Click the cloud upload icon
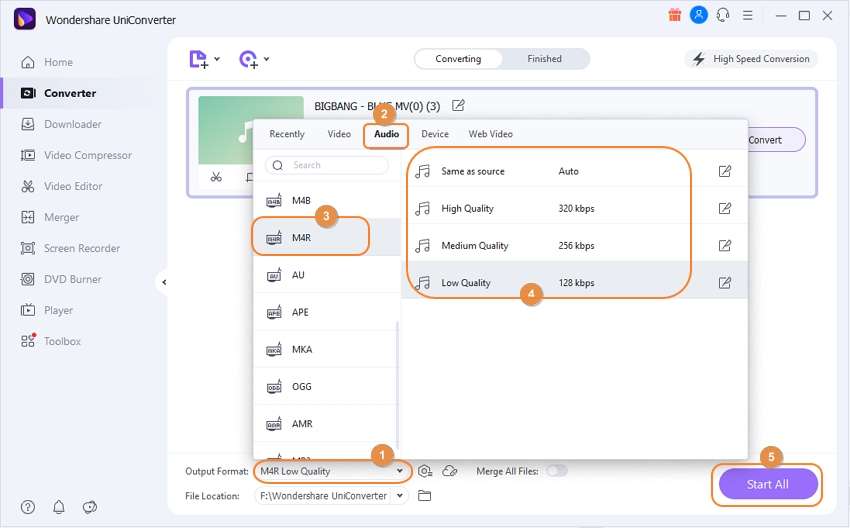 pyautogui.click(x=450, y=471)
